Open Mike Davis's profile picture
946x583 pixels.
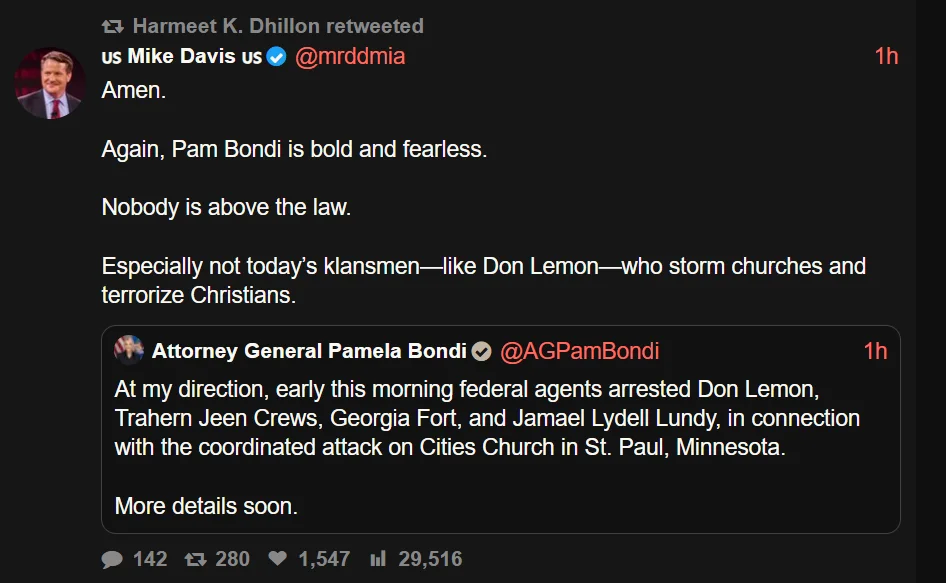tap(49, 81)
